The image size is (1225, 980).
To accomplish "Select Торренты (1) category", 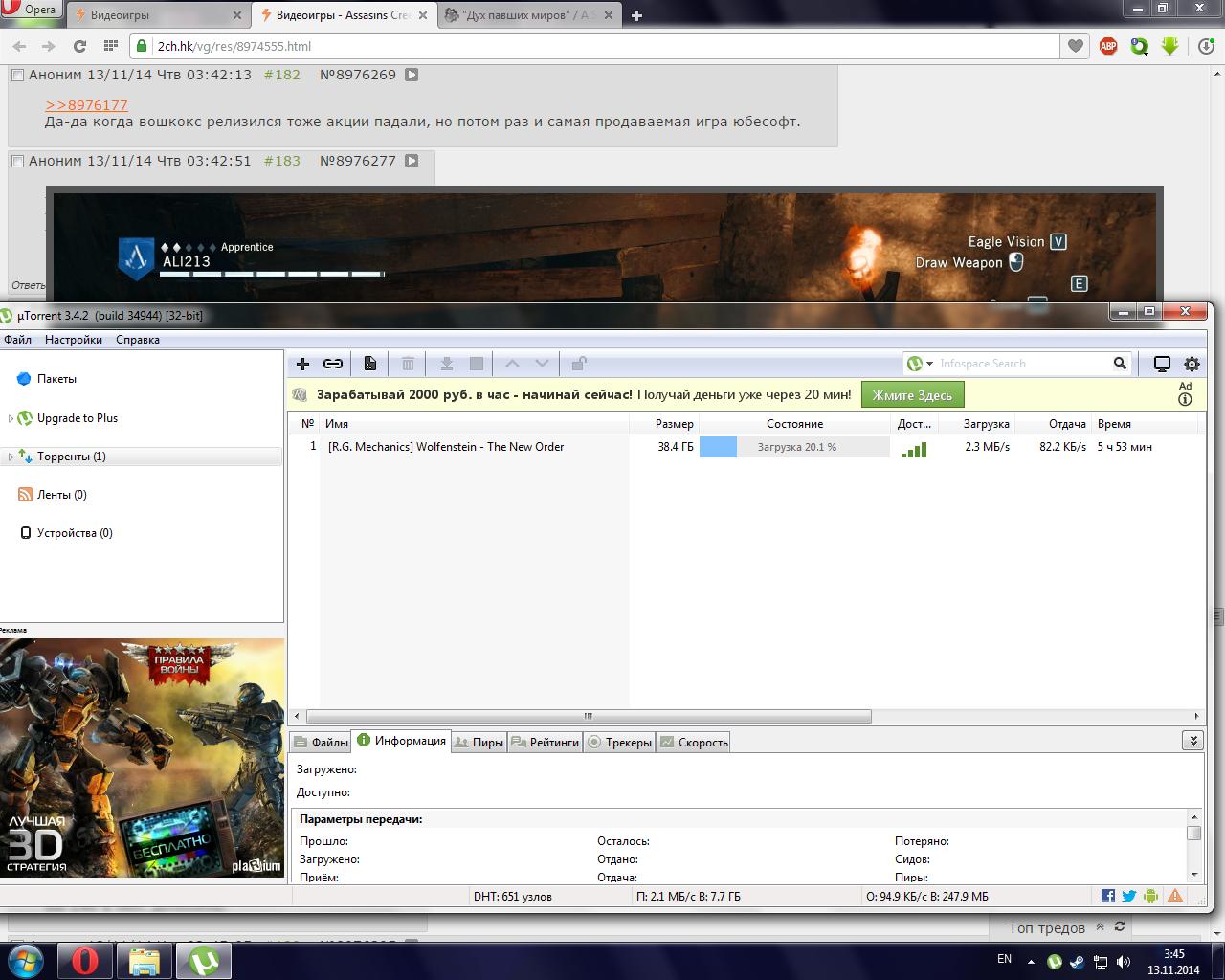I will click(x=72, y=457).
